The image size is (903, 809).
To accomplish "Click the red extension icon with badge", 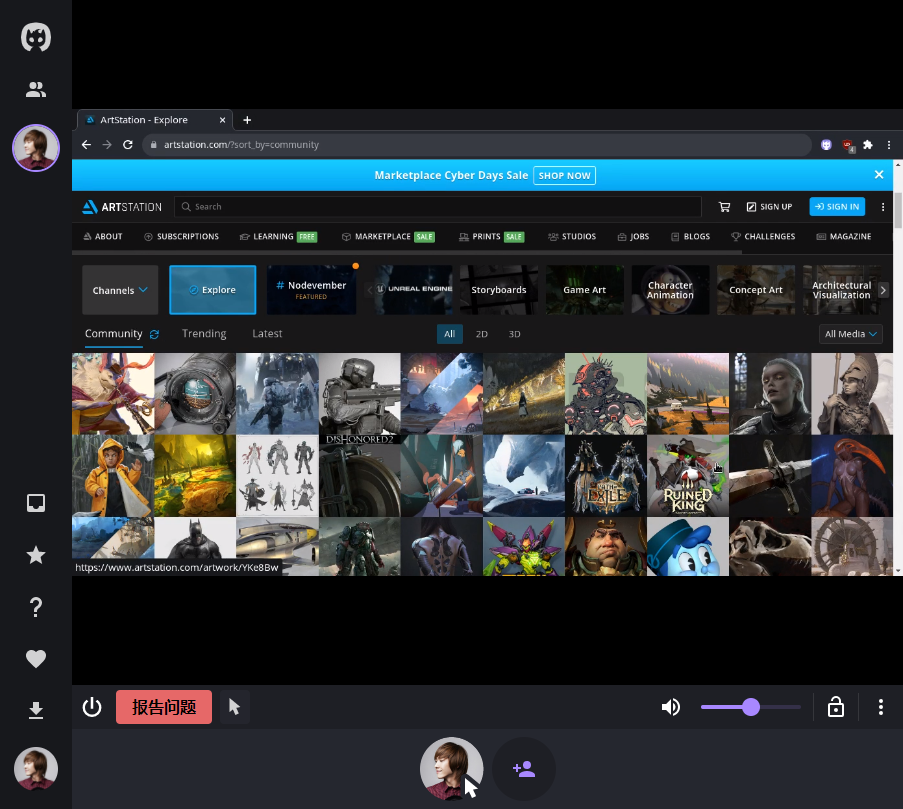I will click(848, 145).
